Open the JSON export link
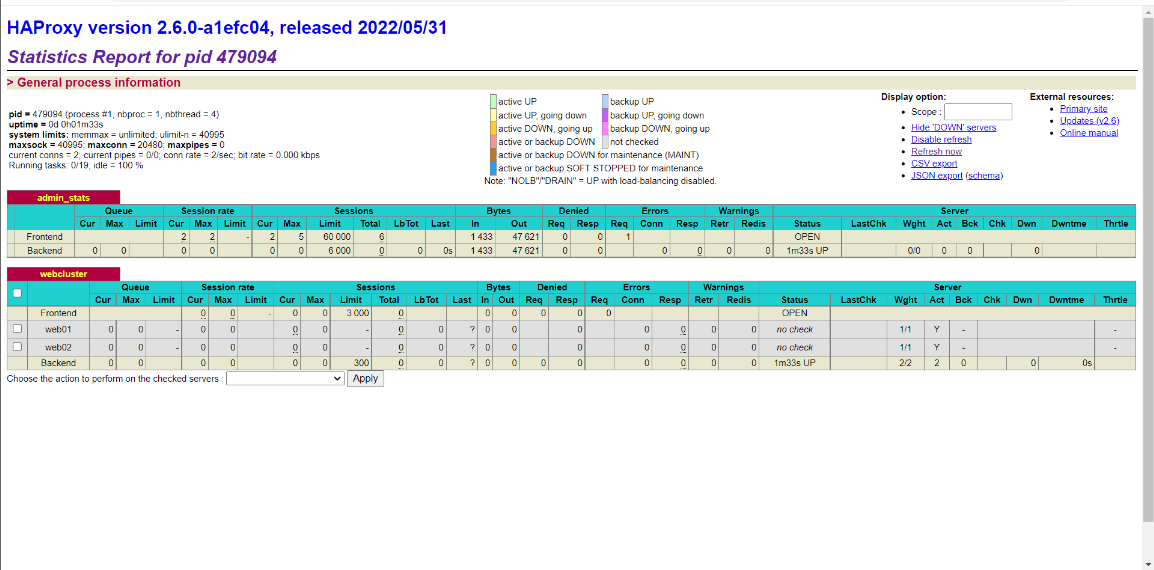Viewport: 1154px width, 570px height. pos(937,176)
